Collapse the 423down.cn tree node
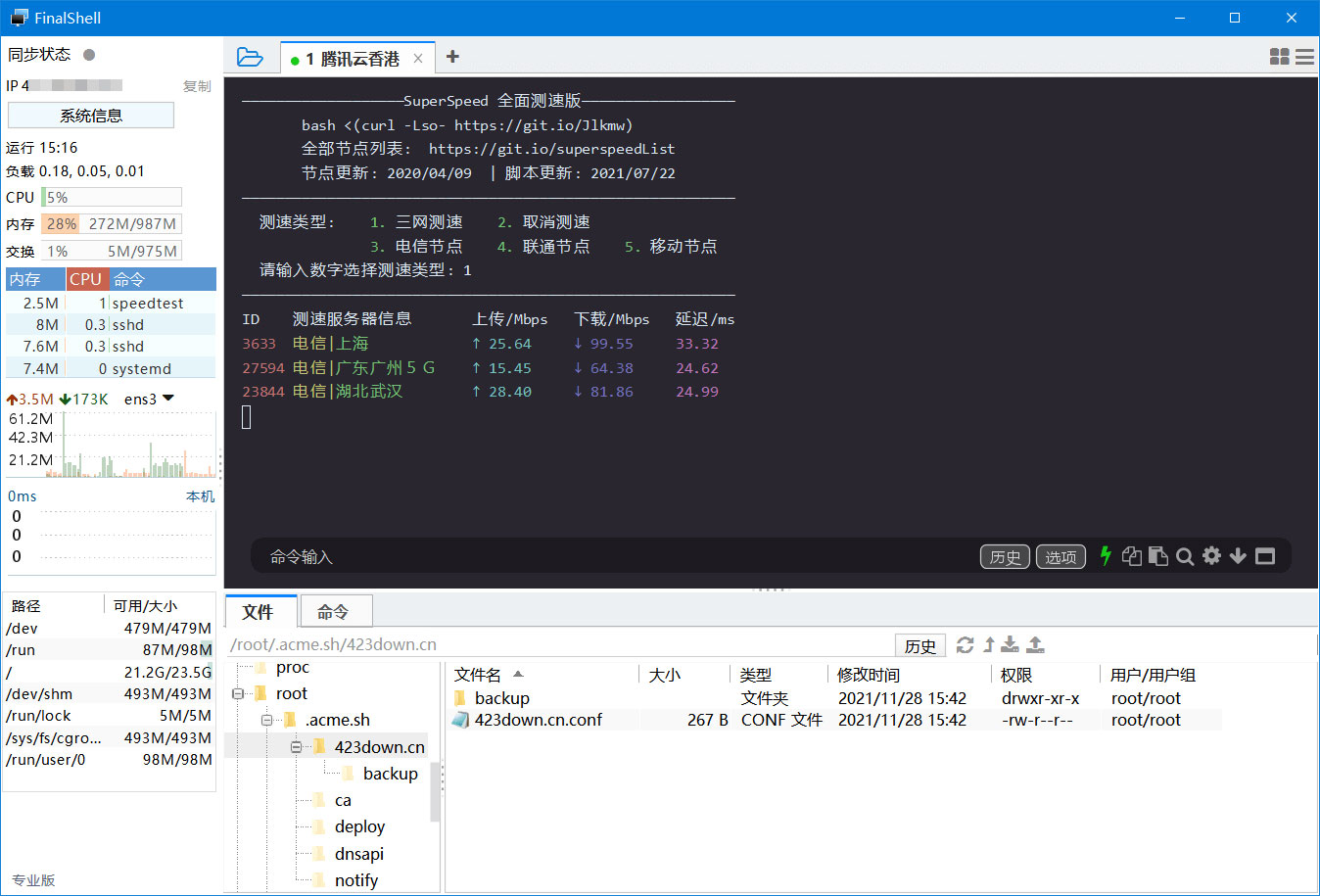 296,745
